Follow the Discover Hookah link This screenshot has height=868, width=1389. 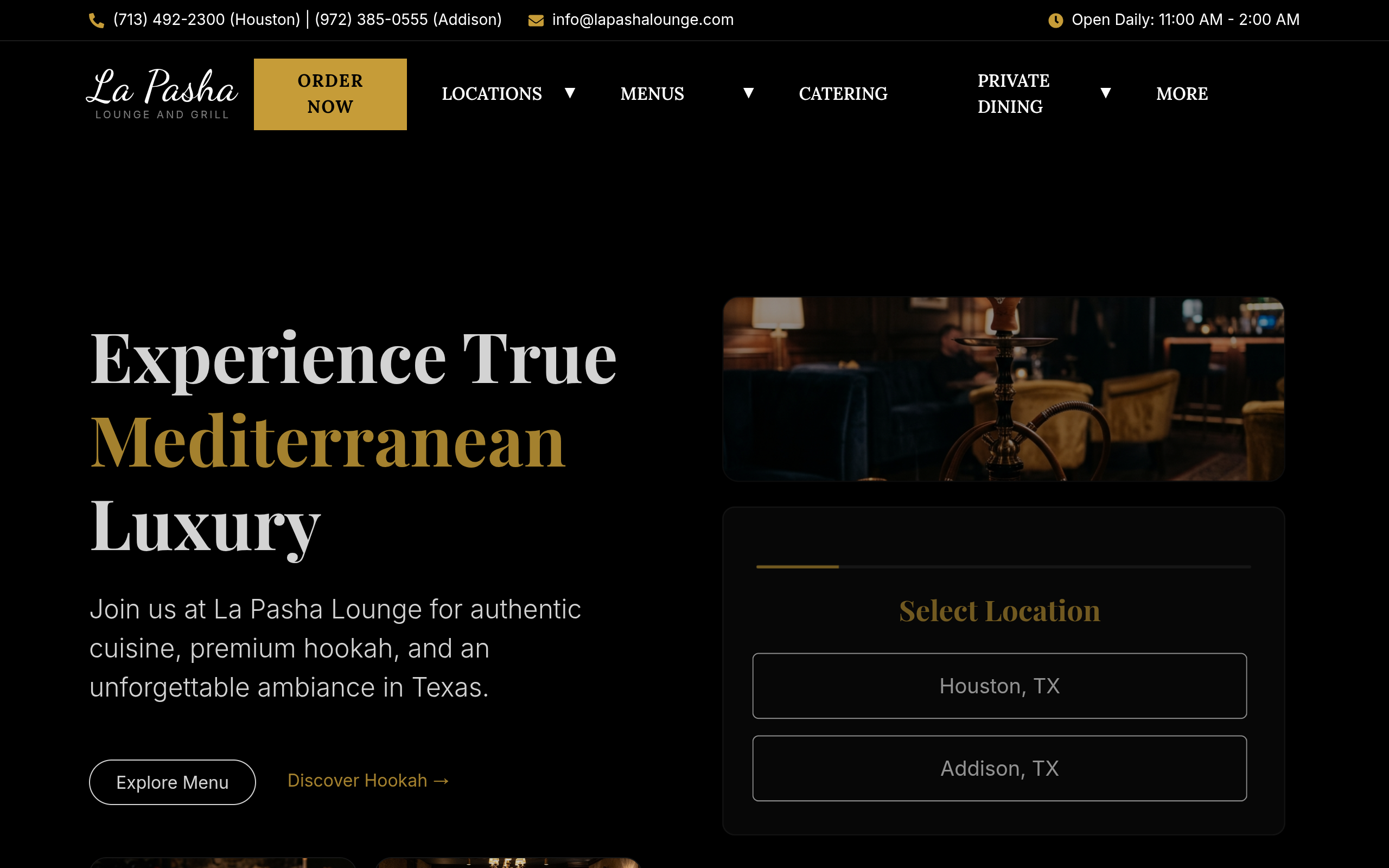(368, 781)
